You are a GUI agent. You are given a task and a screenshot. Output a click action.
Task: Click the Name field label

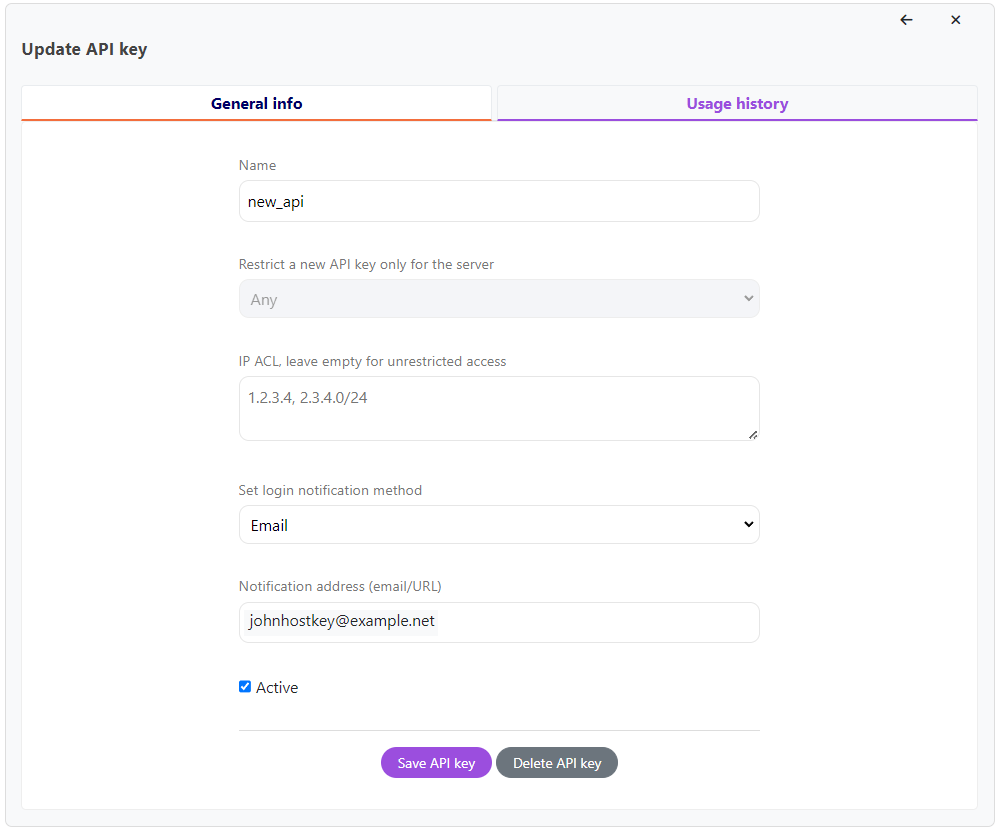(x=257, y=165)
